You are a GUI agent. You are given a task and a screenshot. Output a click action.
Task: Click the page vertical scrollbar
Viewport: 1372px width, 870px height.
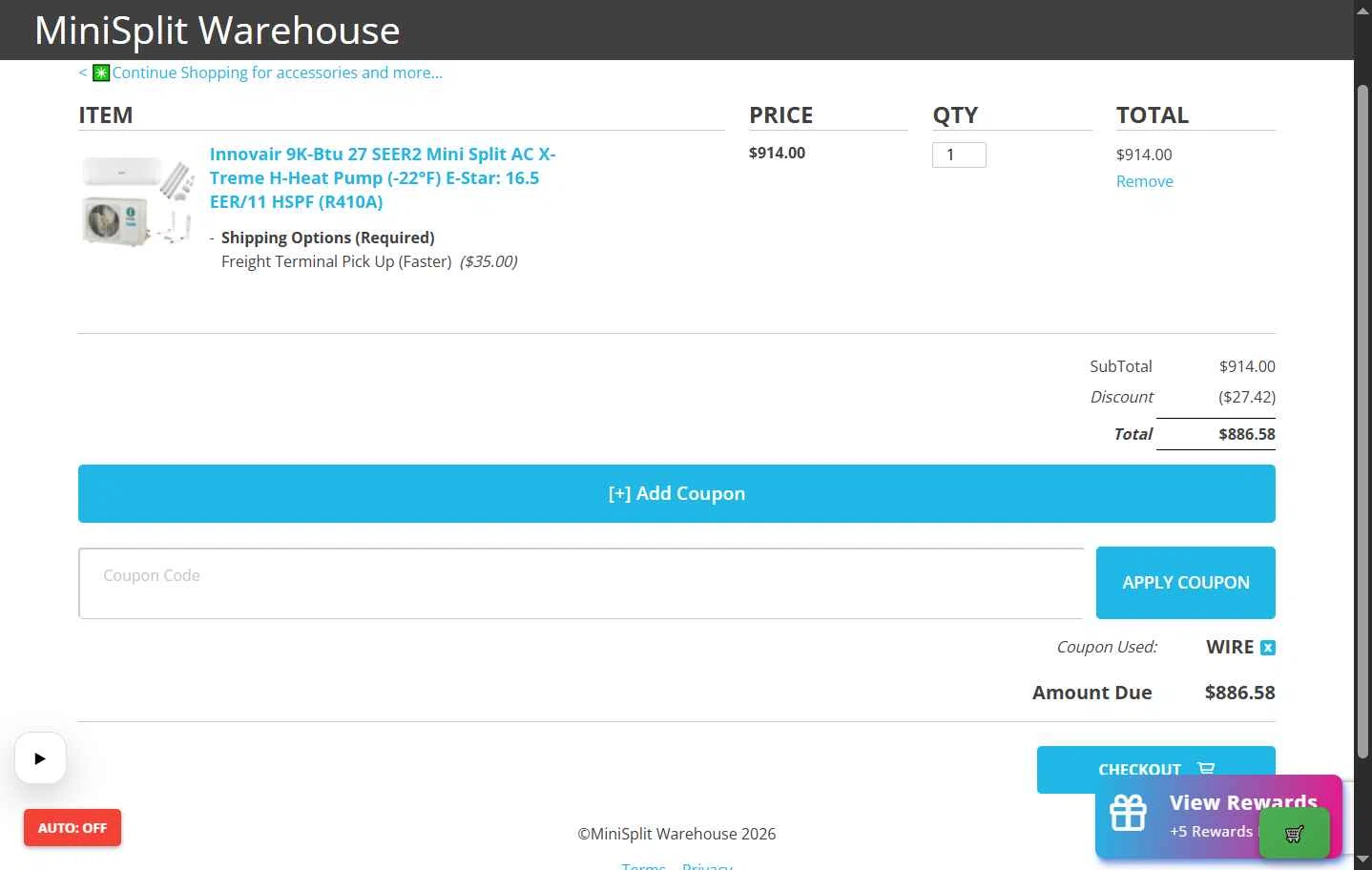pyautogui.click(x=1362, y=420)
